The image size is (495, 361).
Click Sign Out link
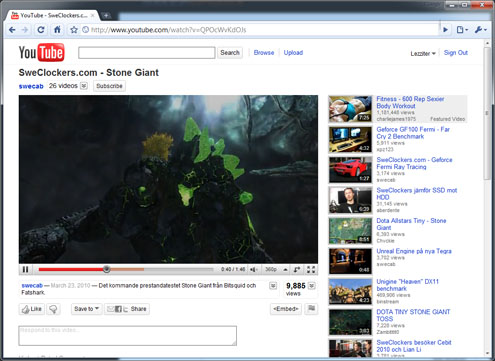(456, 53)
